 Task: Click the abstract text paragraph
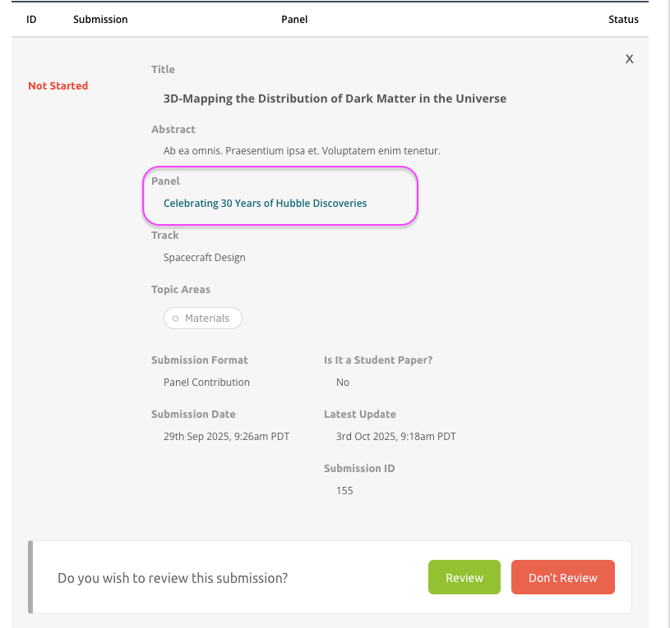tap(301, 151)
